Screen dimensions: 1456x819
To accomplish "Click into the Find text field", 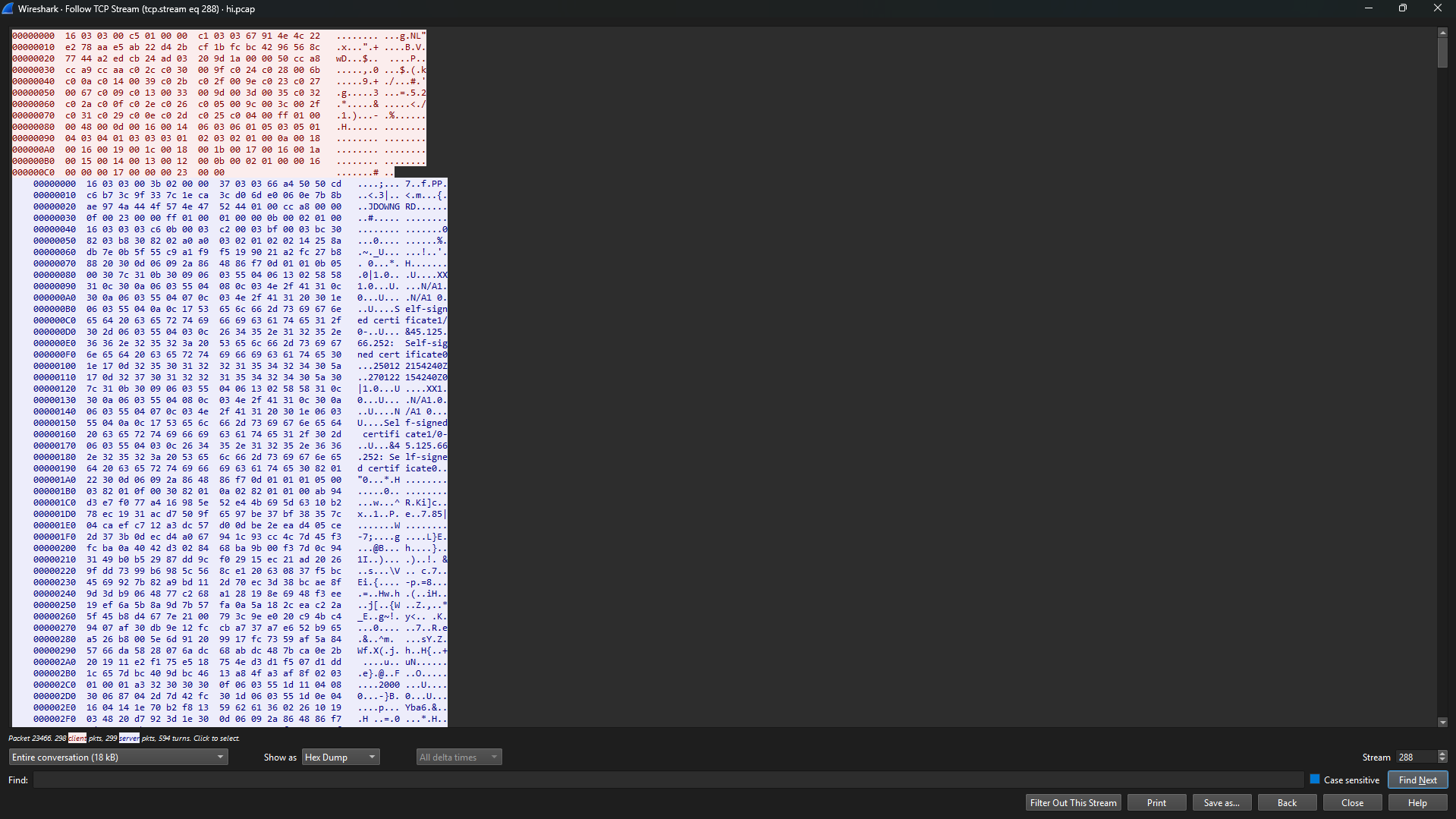I will point(668,780).
